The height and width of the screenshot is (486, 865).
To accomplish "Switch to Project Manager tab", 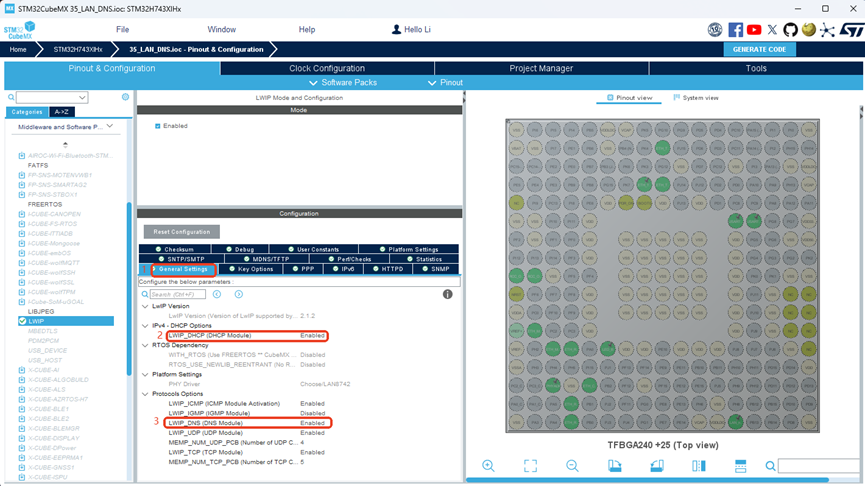I will [x=541, y=68].
